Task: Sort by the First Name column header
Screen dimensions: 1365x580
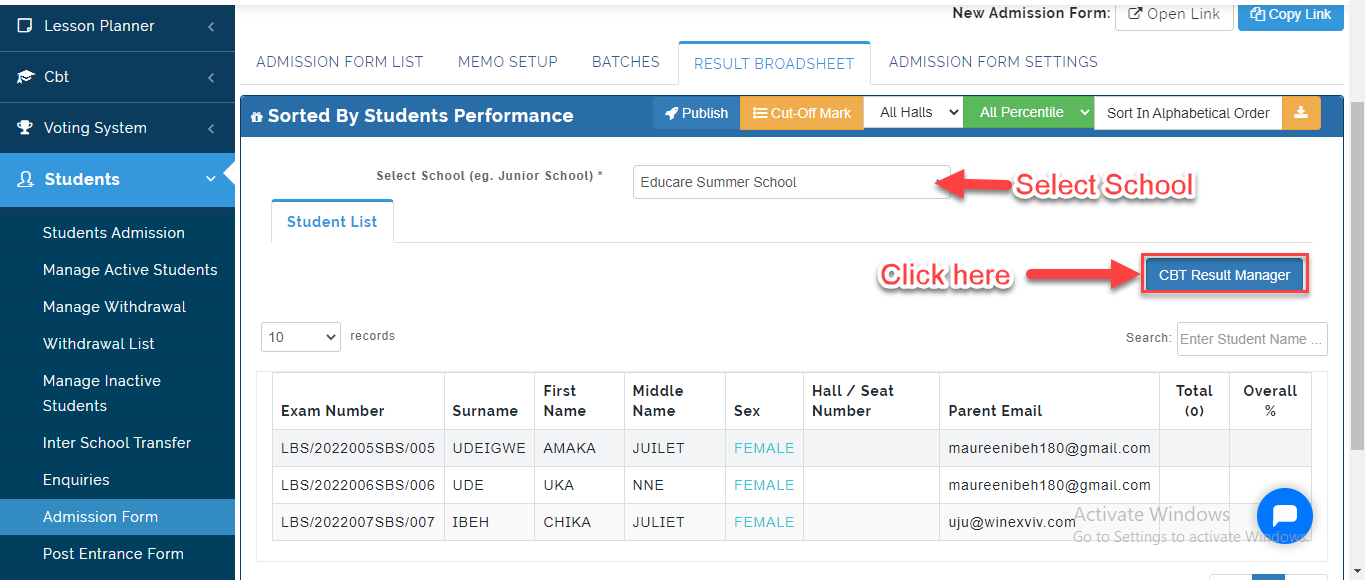Action: click(579, 401)
